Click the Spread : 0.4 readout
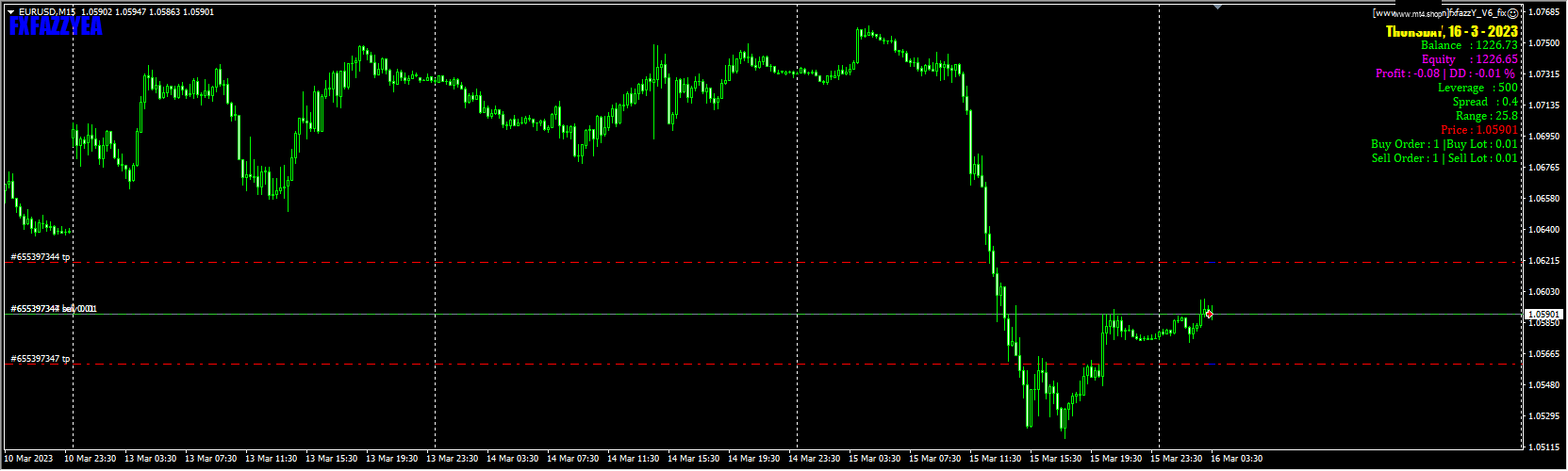 point(1485,102)
